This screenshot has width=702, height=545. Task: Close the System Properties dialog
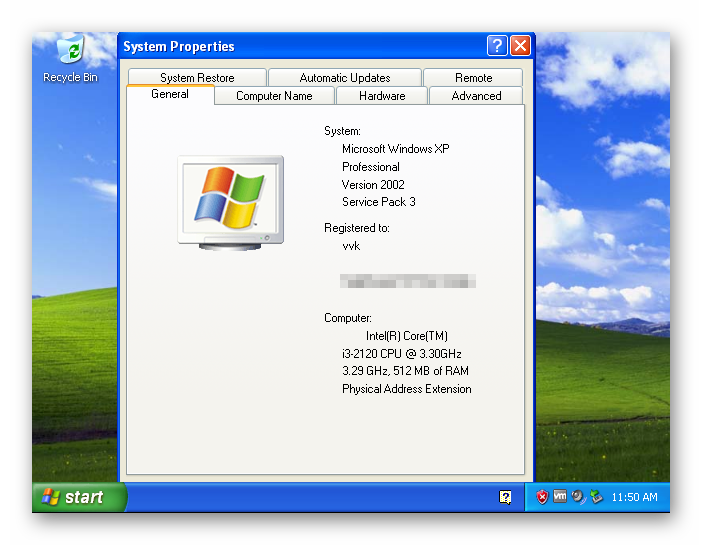tap(520, 46)
